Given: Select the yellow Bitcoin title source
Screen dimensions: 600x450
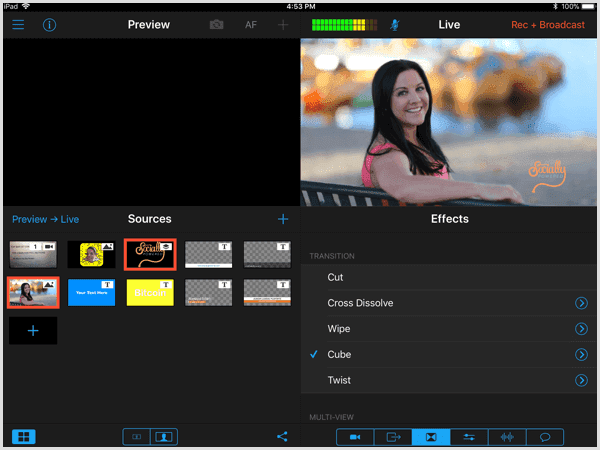Looking at the screenshot, I should pyautogui.click(x=150, y=292).
